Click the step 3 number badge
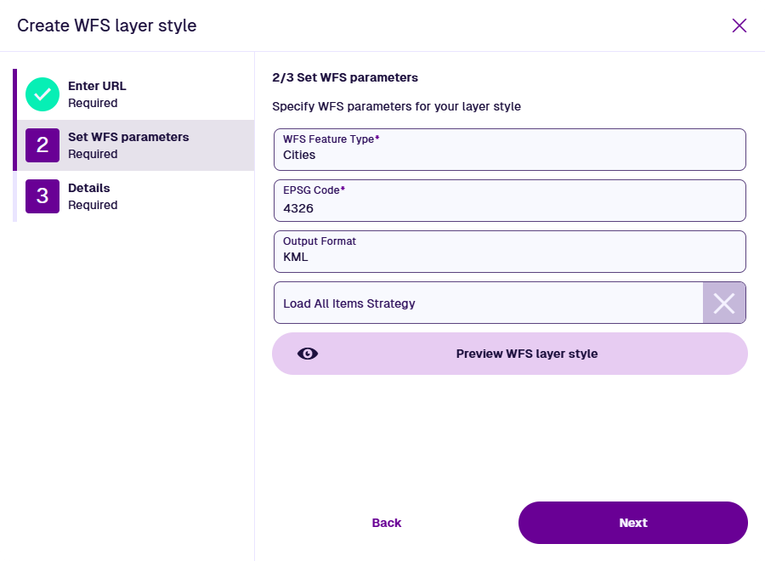The image size is (765, 561). point(42,196)
